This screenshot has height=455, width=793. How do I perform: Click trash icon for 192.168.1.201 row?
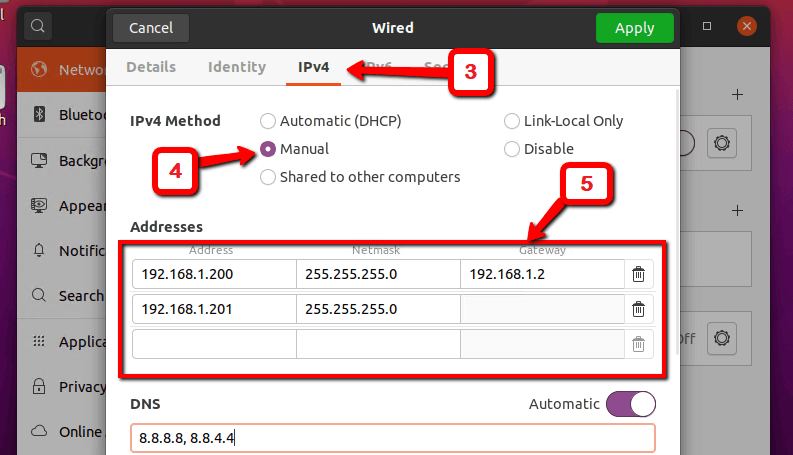click(638, 309)
